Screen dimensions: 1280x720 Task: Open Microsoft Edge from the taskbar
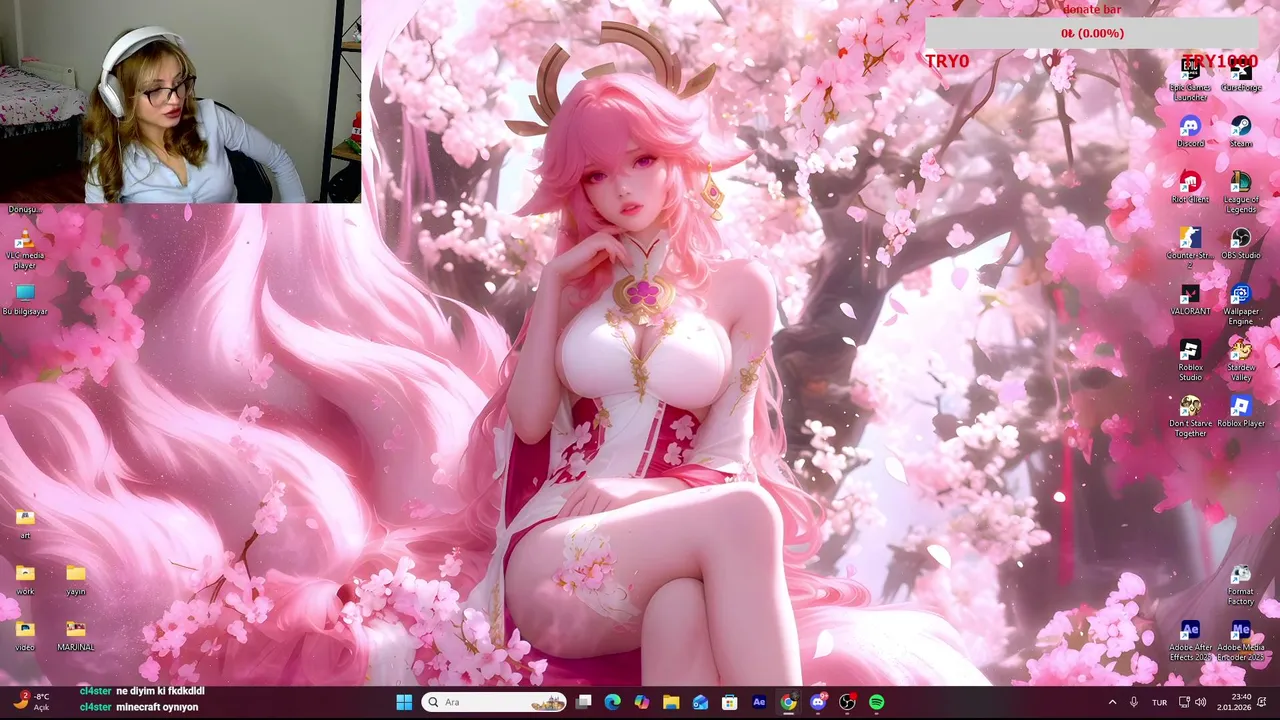point(613,702)
